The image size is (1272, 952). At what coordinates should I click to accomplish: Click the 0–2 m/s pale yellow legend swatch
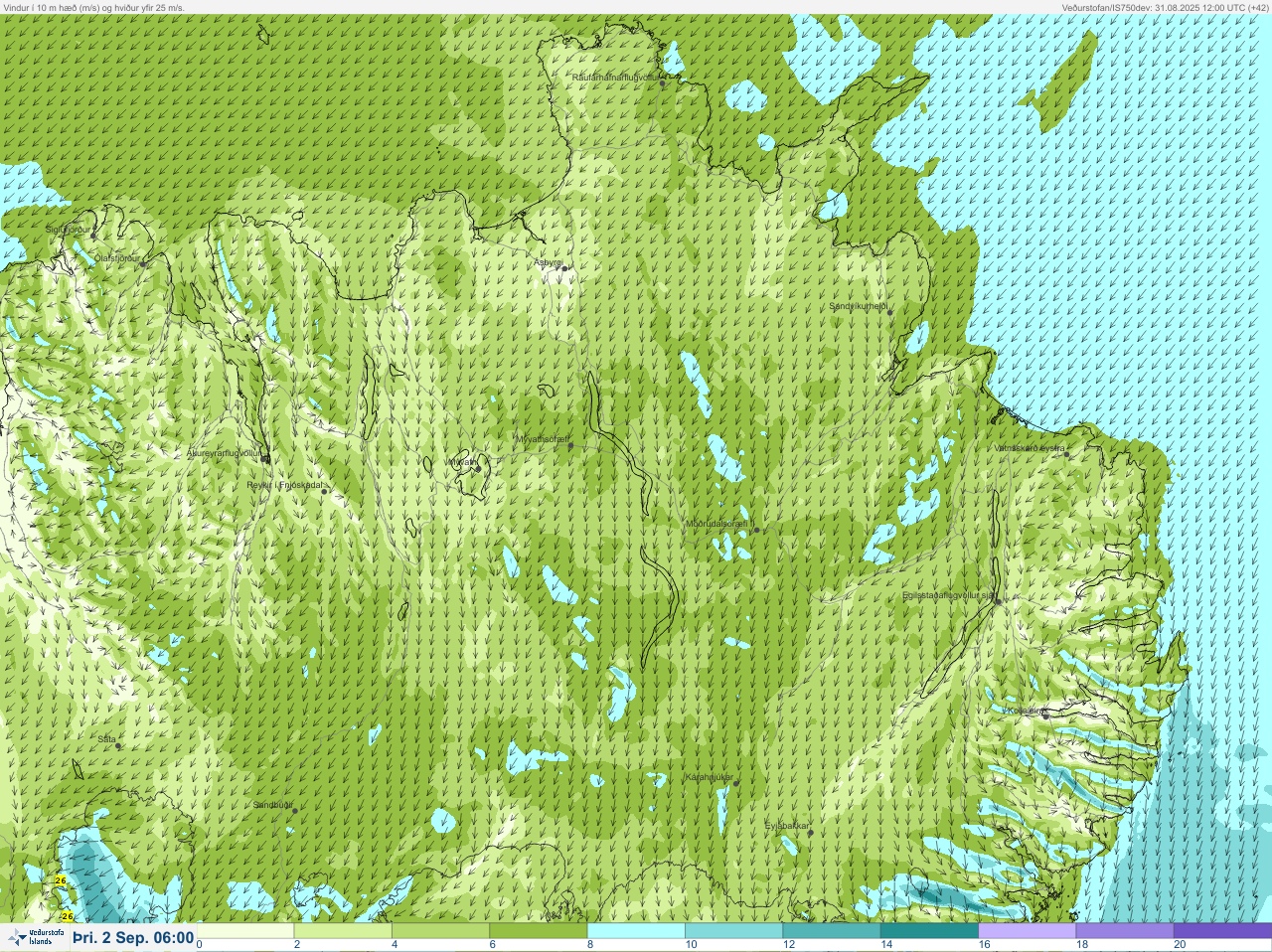(246, 931)
